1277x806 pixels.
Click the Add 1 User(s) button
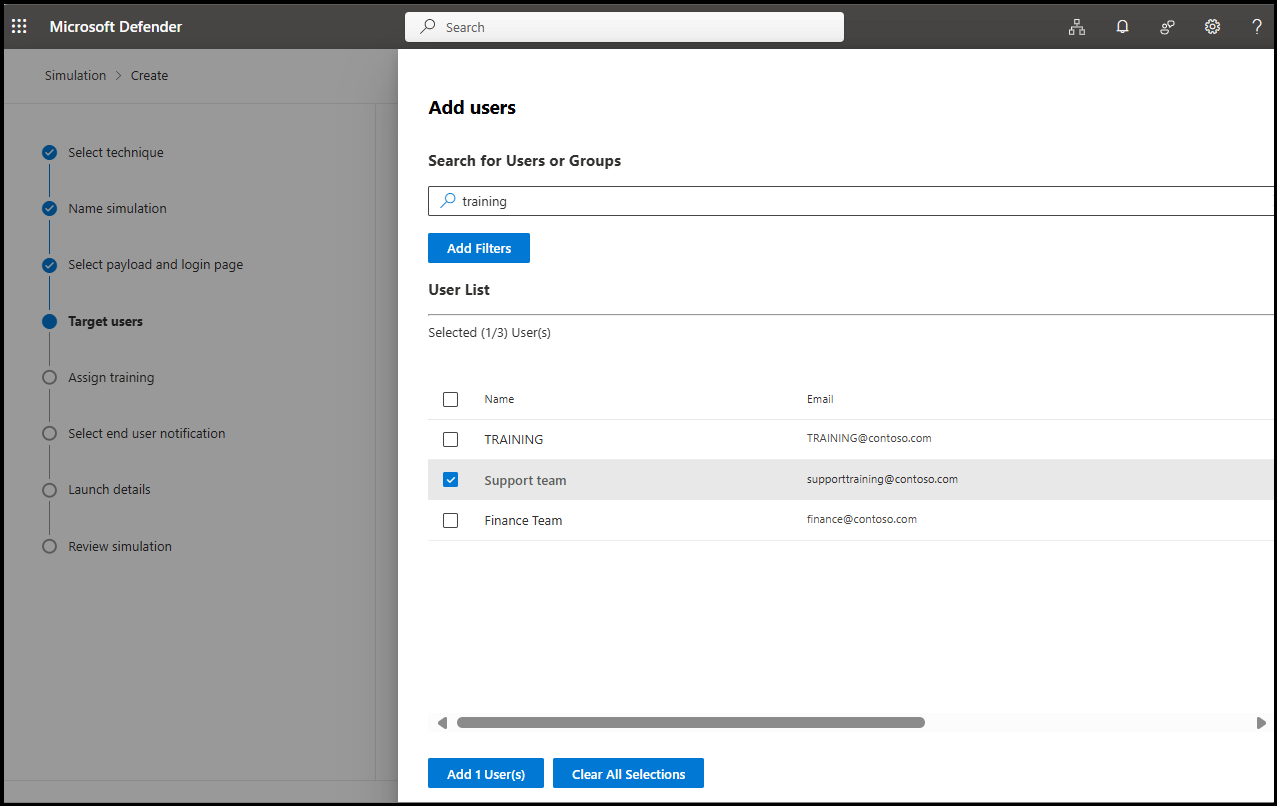click(x=485, y=774)
